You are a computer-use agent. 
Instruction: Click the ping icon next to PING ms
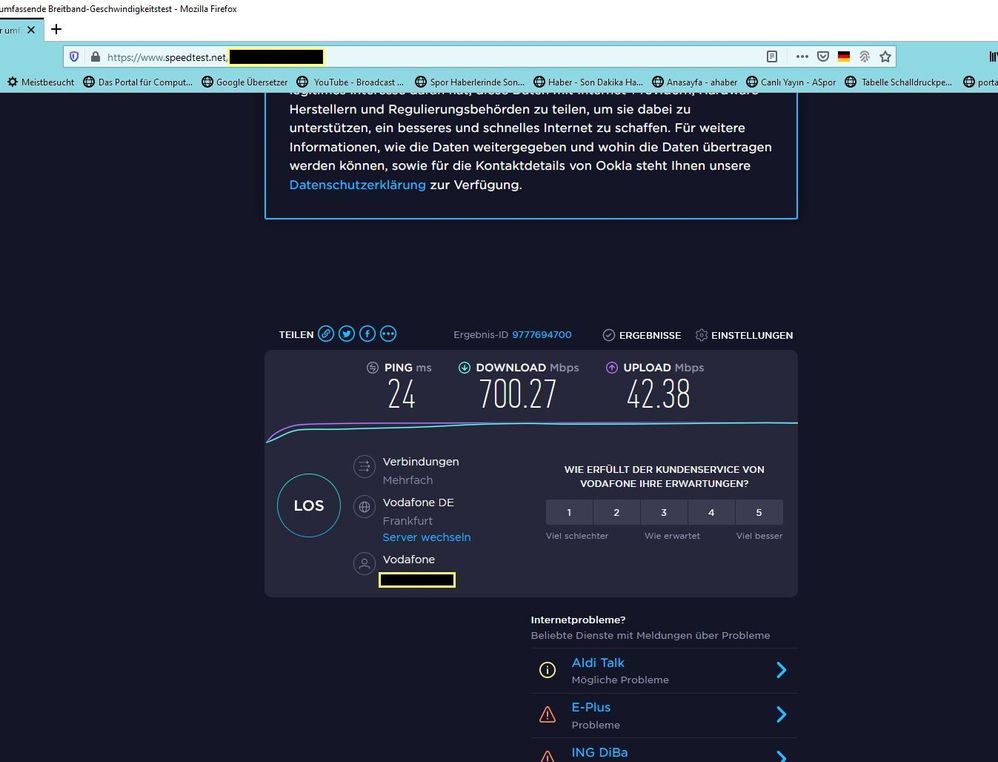372,368
